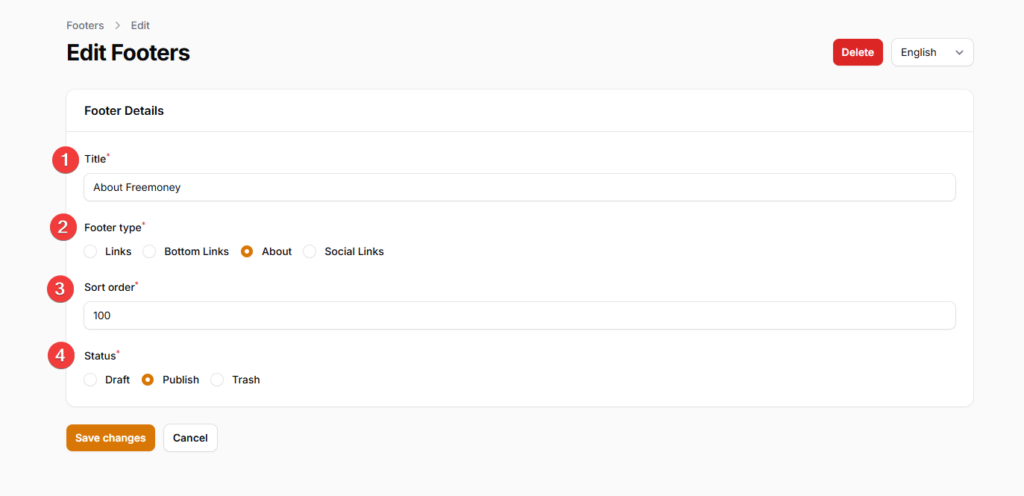Click the red number 2 annotation badge

coord(63,228)
